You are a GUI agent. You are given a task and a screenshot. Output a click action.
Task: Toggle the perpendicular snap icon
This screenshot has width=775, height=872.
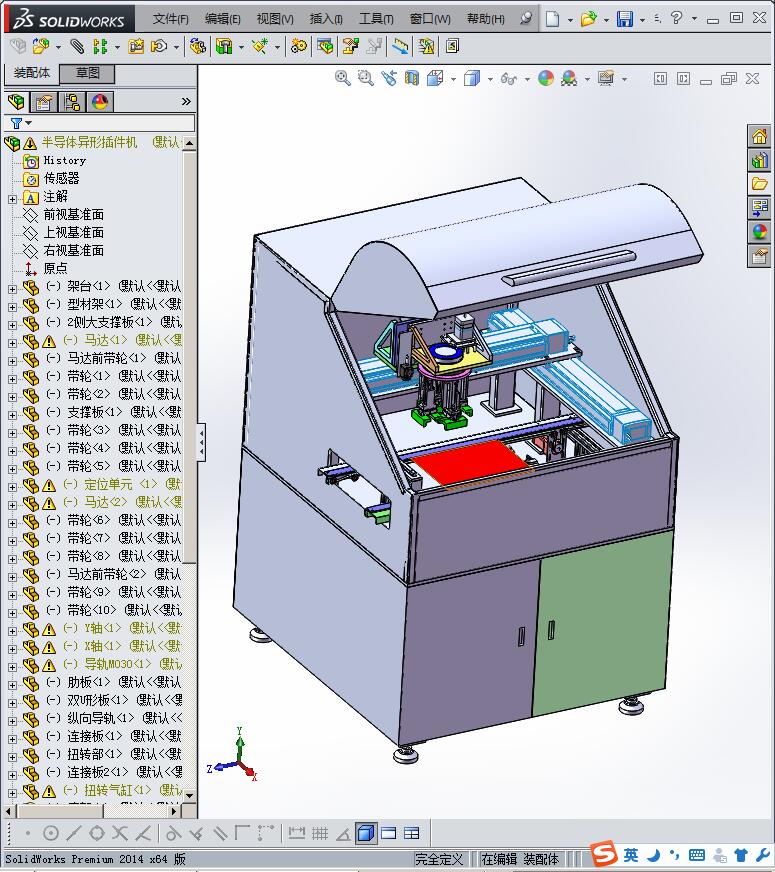point(196,833)
